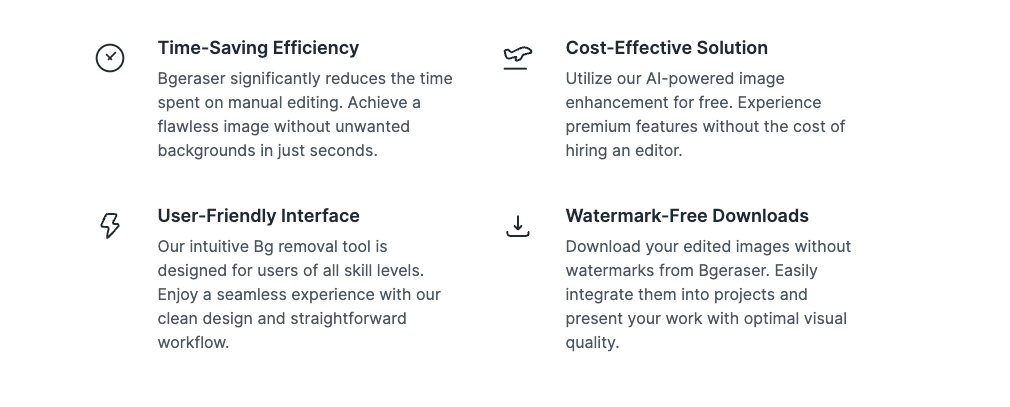Click the paragraph describing the intuitive Bg removal tool
Screen dimensions: 1010x407
pos(299,294)
